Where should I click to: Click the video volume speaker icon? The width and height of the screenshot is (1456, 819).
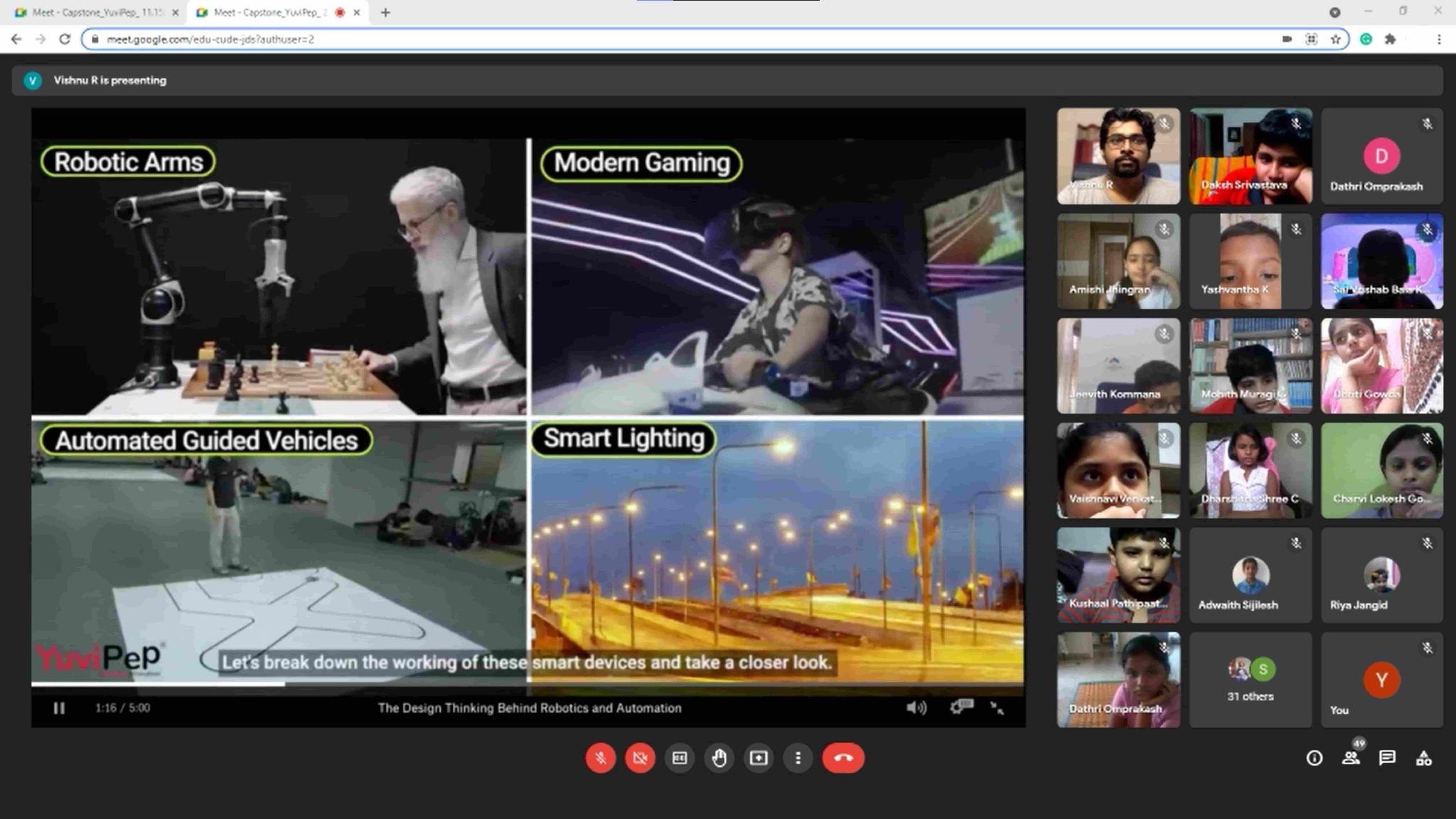coord(916,707)
